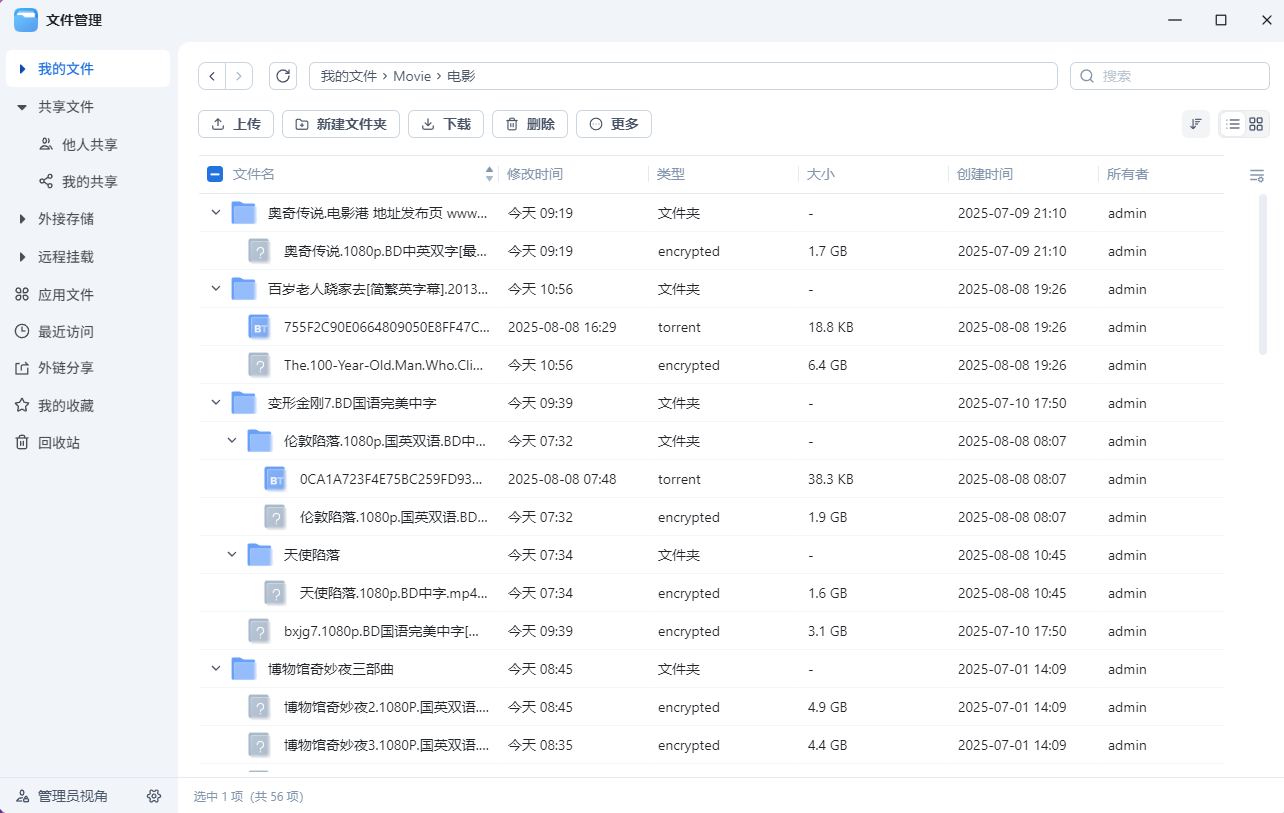The image size is (1284, 813).
Task: Click the 修改时间 column header
Action: click(x=535, y=174)
